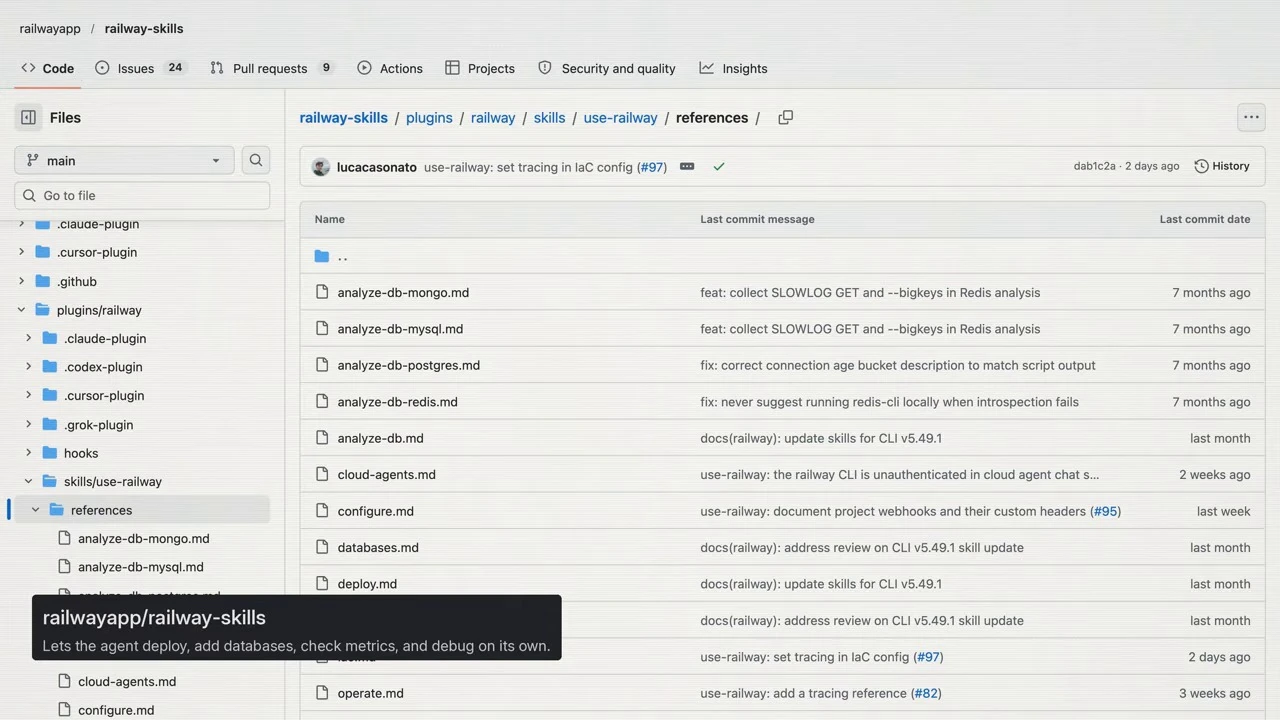Expand the .codex-plugin folder chevron
The image size is (1280, 720).
click(x=28, y=367)
